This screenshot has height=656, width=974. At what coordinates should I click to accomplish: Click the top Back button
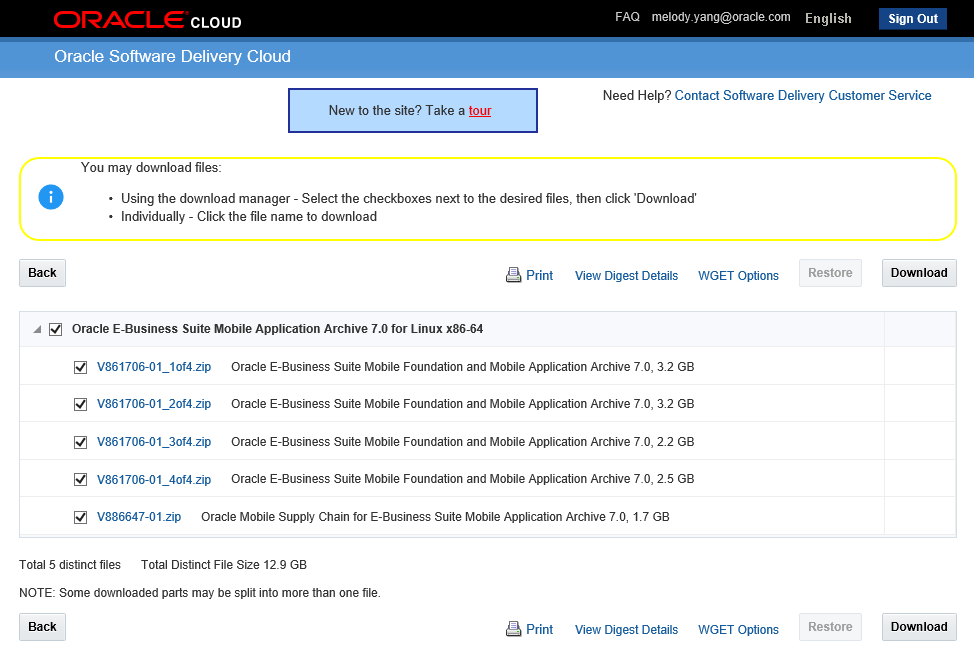pyautogui.click(x=42, y=273)
